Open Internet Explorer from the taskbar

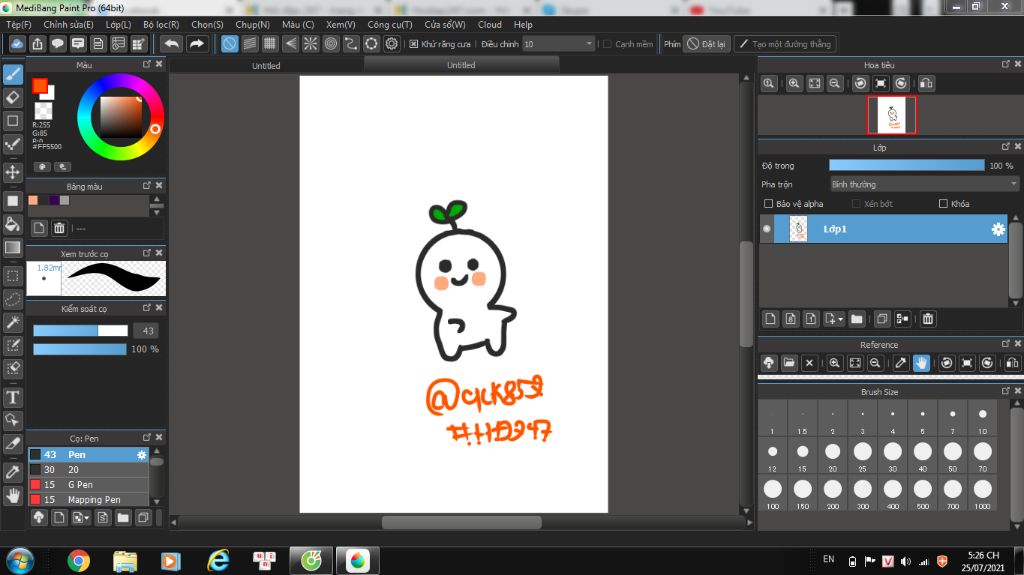[218, 561]
